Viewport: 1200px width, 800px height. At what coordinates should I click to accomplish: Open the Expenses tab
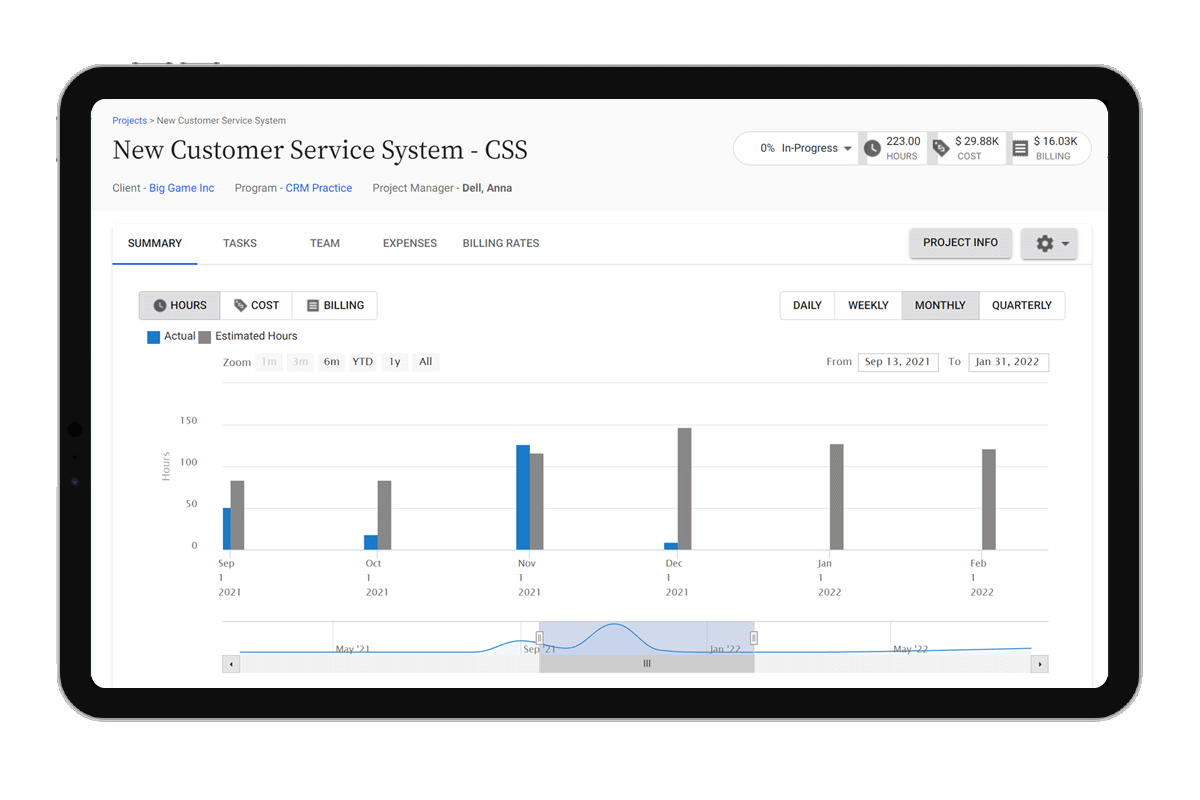click(410, 243)
